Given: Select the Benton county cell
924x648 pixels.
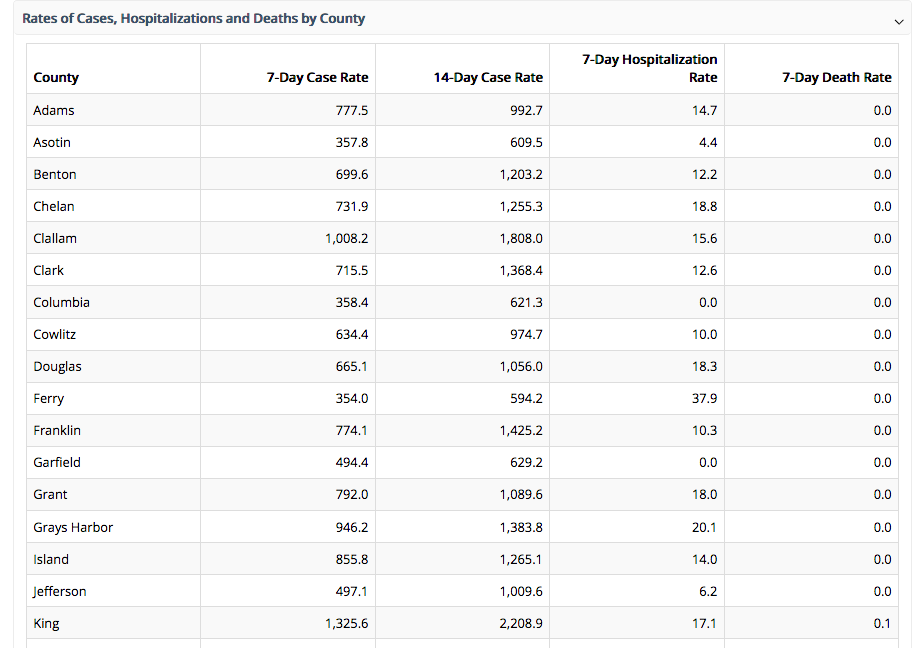Looking at the screenshot, I should (x=55, y=174).
